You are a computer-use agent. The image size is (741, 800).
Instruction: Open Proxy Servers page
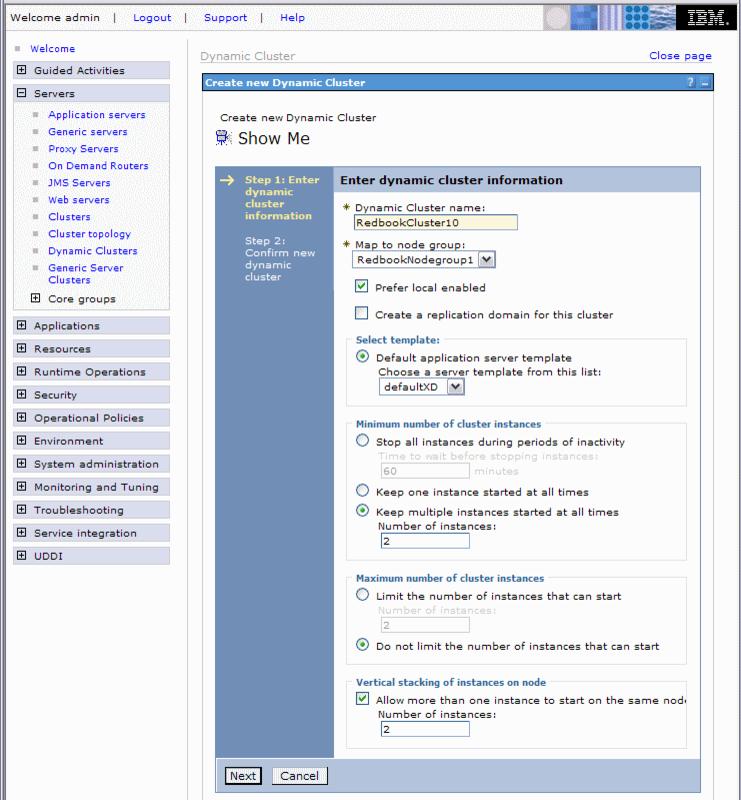tap(83, 148)
